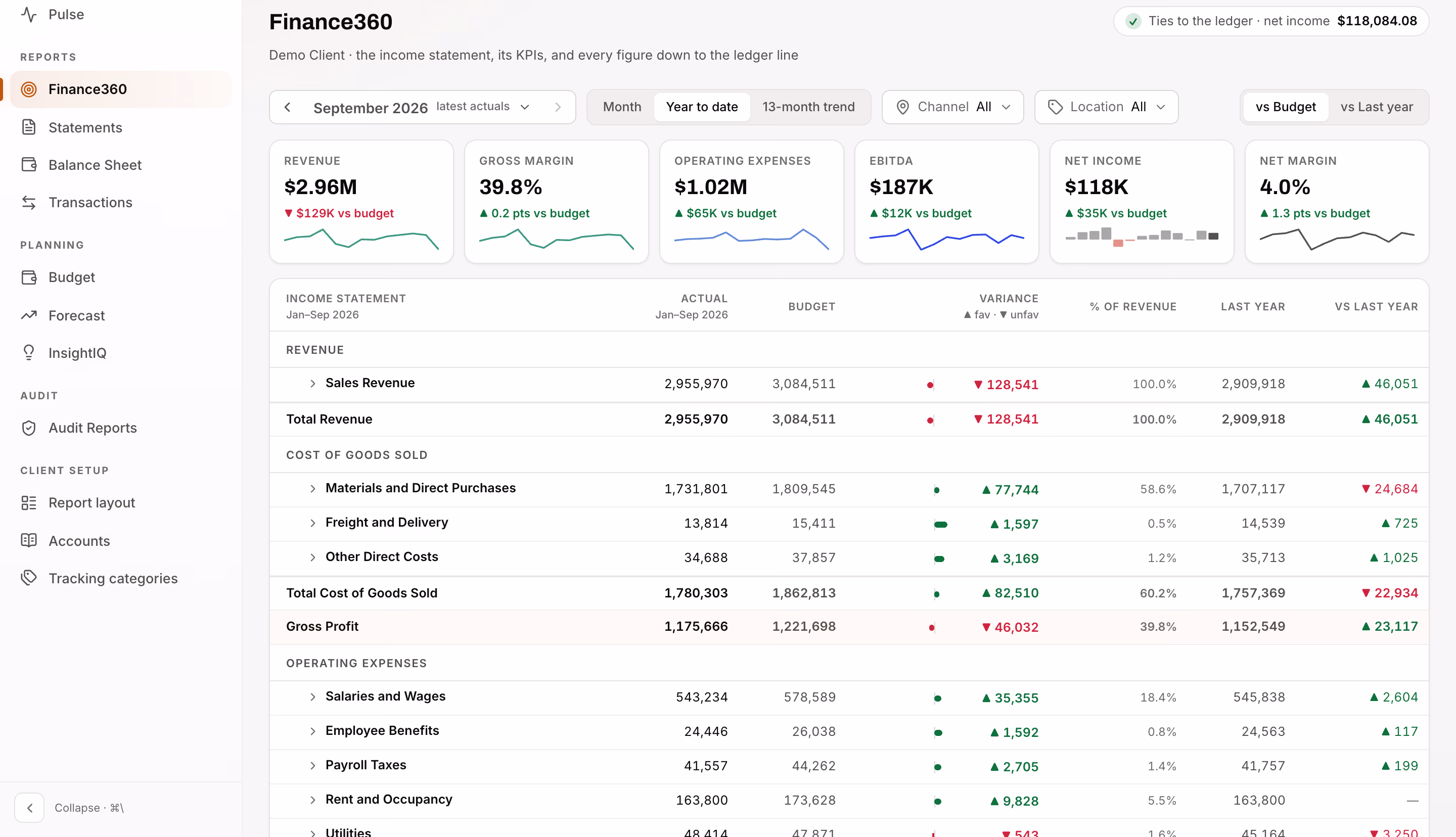The height and width of the screenshot is (837, 1456).
Task: Open Audit Reports shield icon
Action: coord(29,428)
